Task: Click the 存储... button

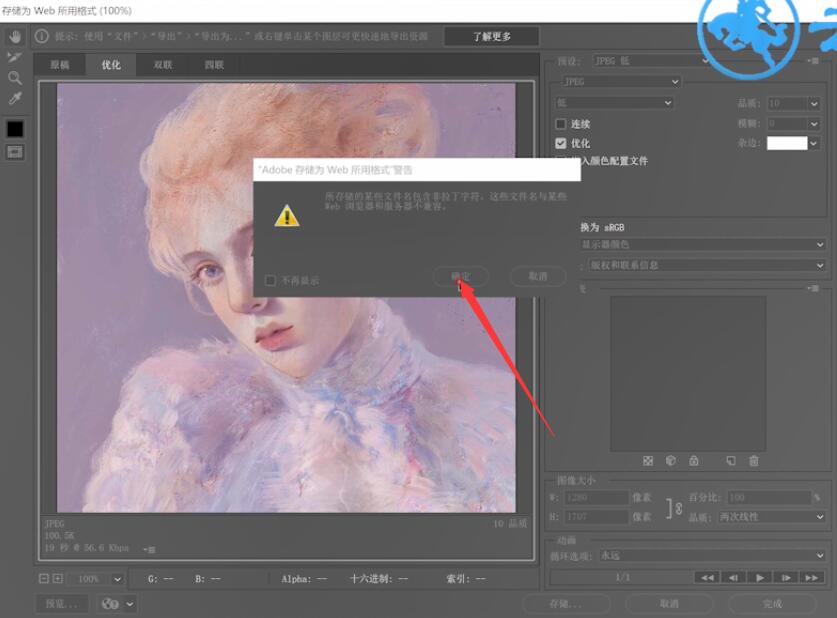Action: [x=566, y=604]
